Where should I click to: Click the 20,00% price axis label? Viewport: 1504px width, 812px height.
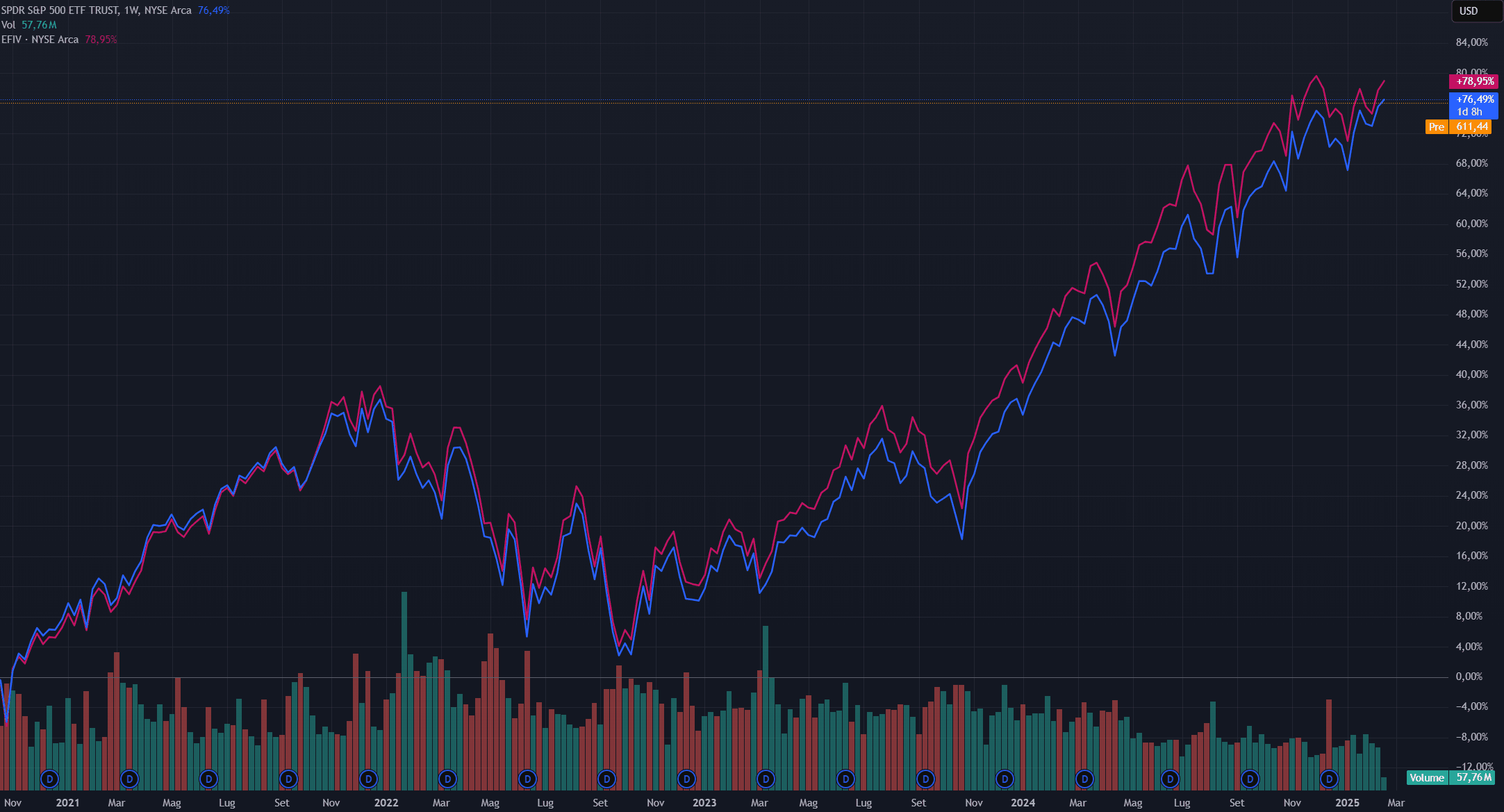[x=1472, y=526]
